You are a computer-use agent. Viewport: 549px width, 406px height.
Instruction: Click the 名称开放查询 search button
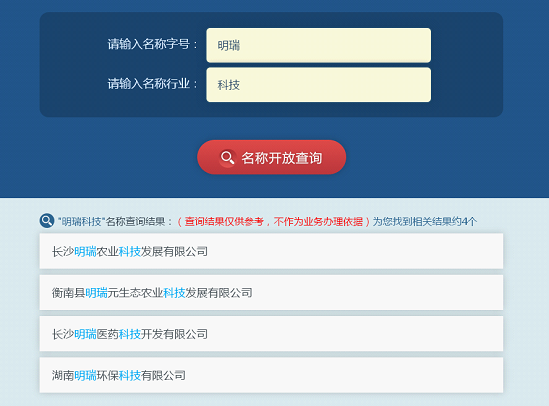[272, 158]
